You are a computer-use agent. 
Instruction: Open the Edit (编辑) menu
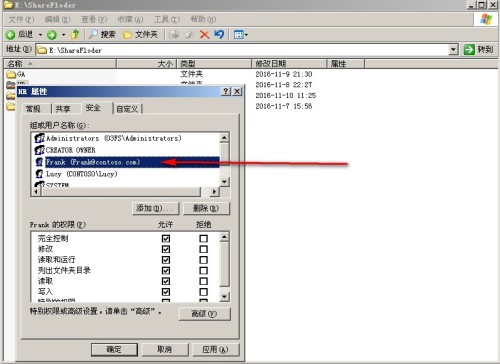coord(57,19)
